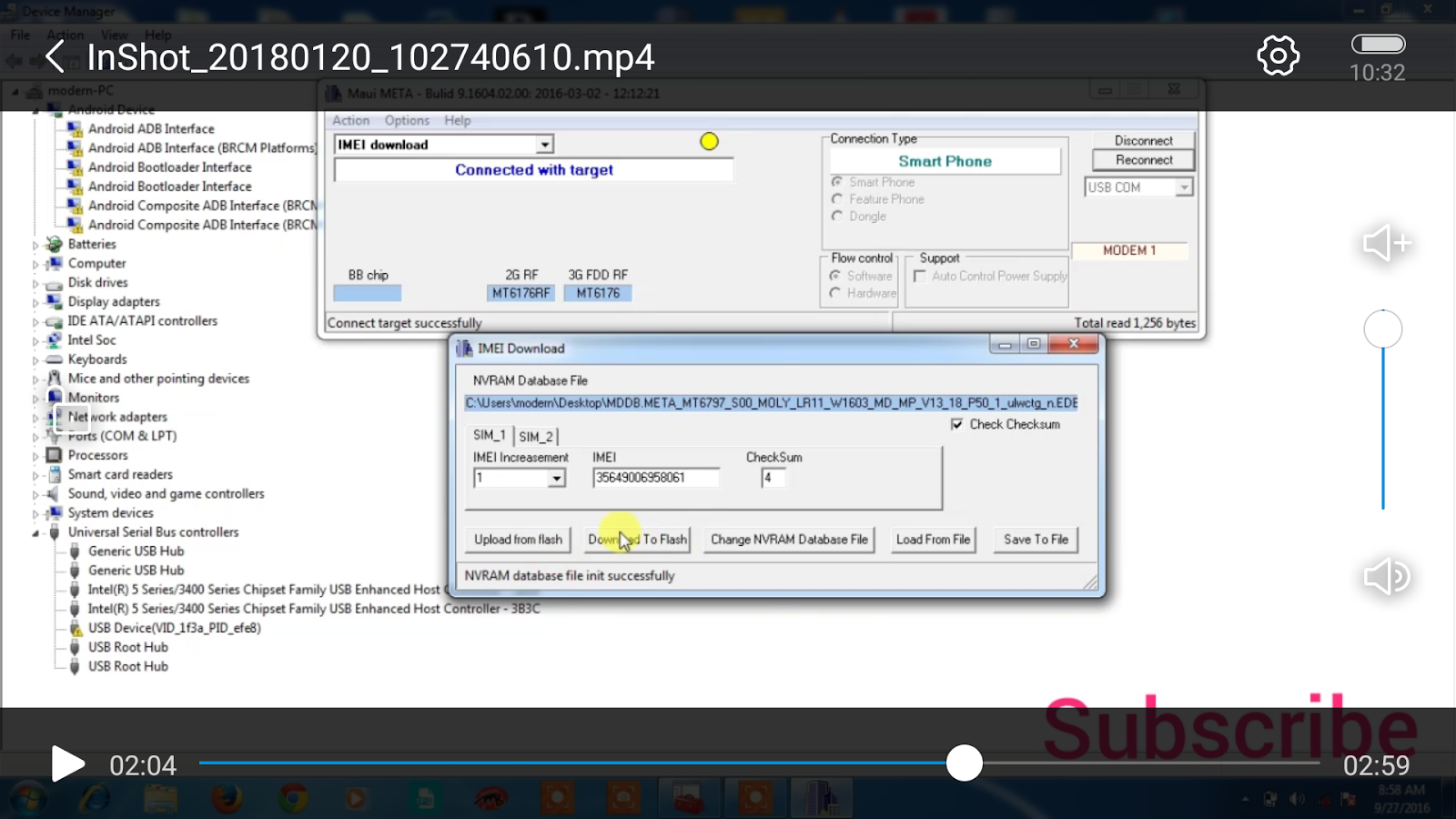Click the Display adapters category icon
Screen dimensions: 1456x819
tap(55, 301)
